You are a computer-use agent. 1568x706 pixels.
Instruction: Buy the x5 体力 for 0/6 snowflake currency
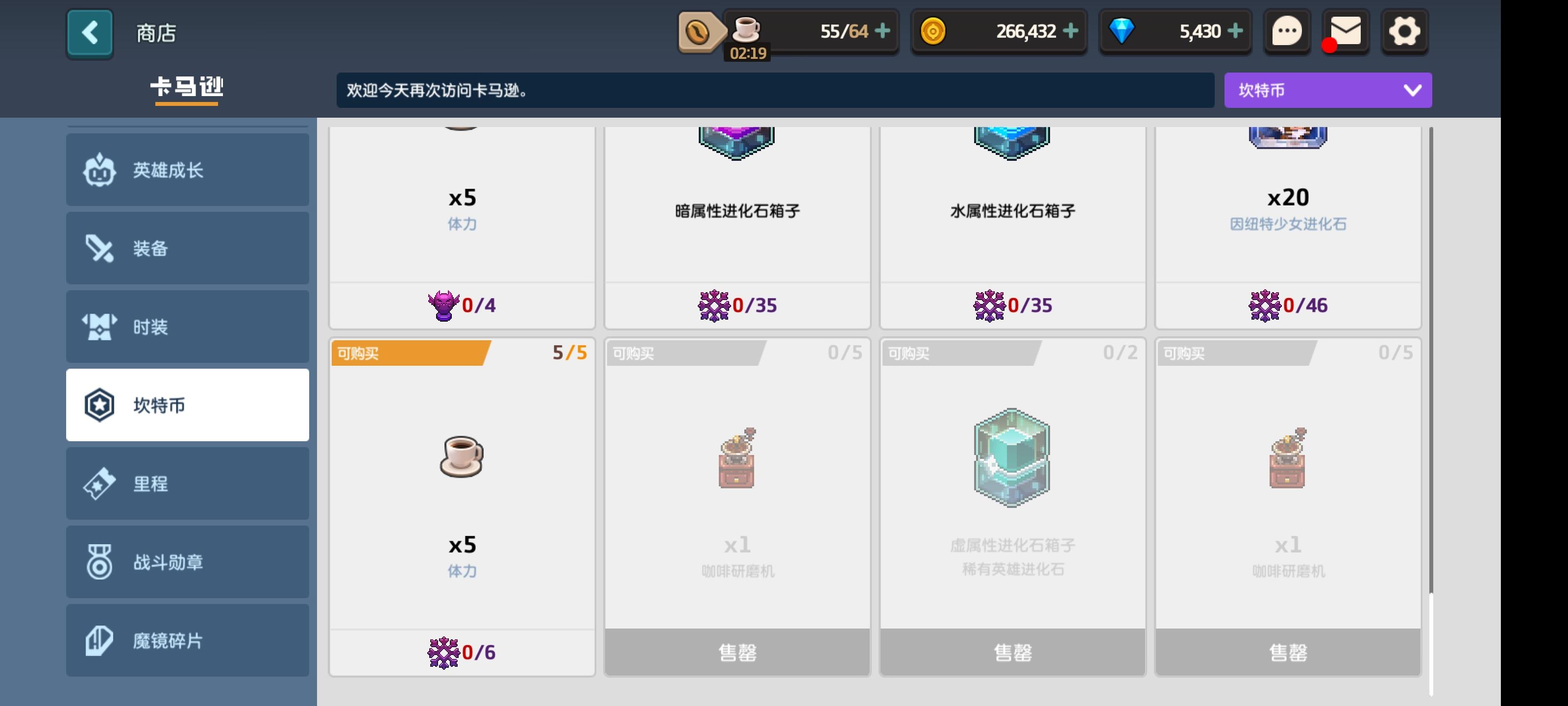click(462, 653)
